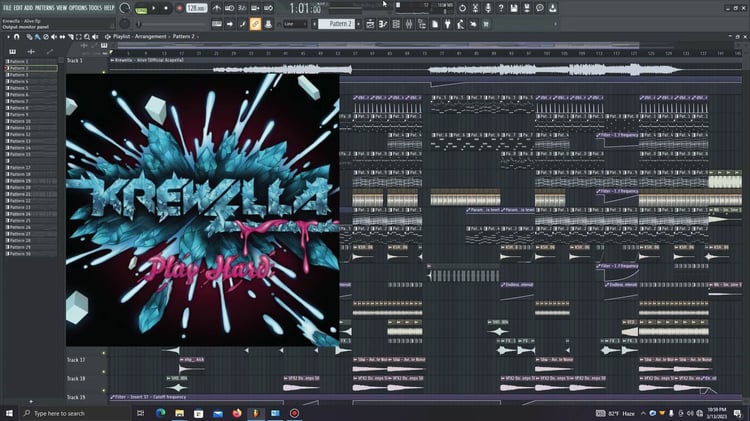Open the help question mark icon
Viewport: 750px width, 421px height.
point(501,8)
